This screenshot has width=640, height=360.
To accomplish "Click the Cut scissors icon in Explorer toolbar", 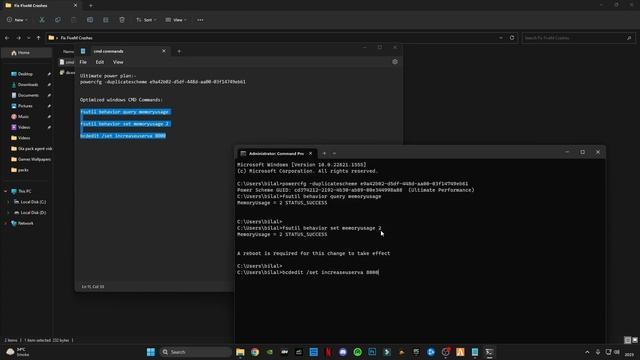I will tap(42, 20).
